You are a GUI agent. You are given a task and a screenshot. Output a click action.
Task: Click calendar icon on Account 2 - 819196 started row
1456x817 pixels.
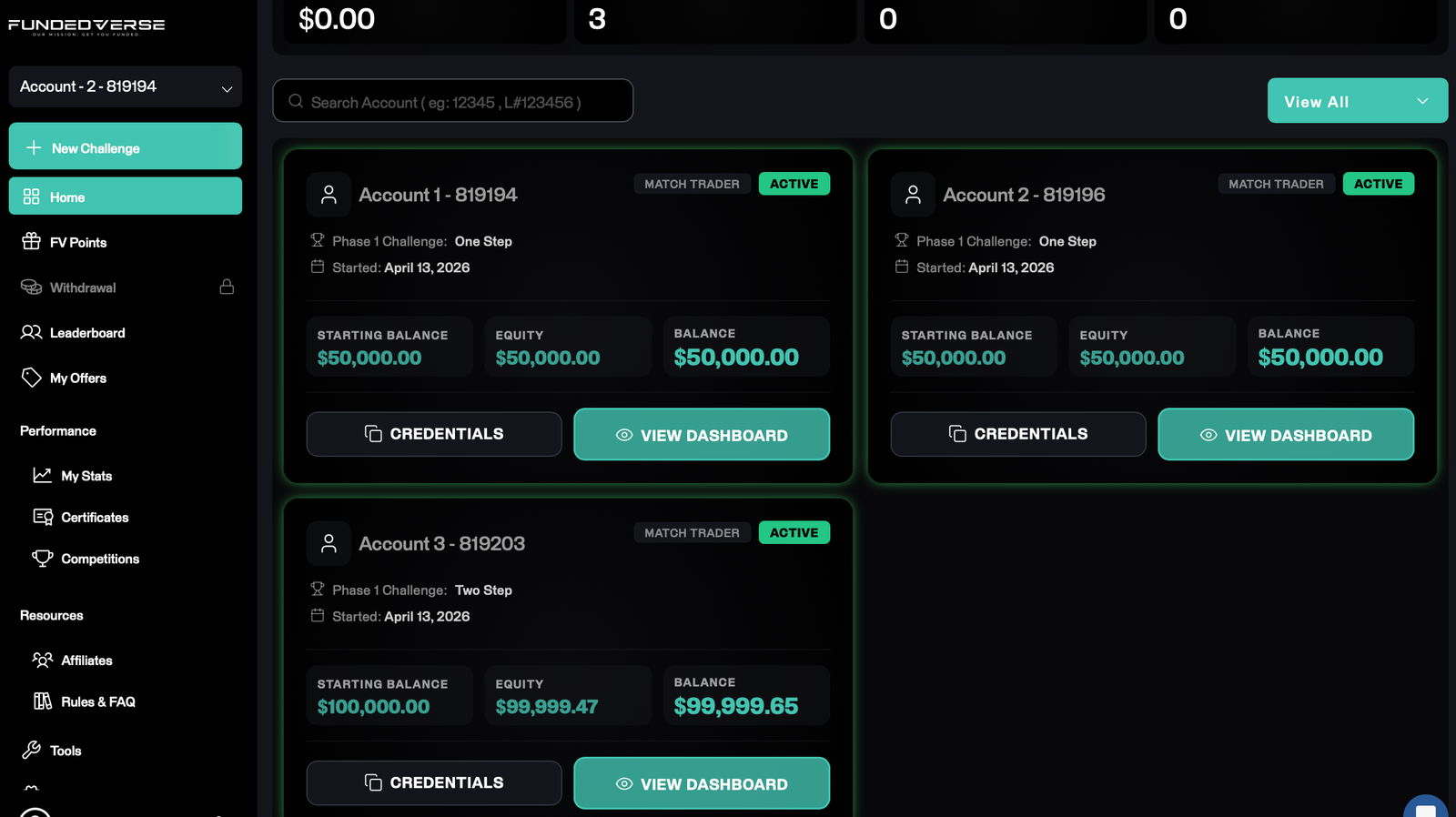click(x=902, y=267)
